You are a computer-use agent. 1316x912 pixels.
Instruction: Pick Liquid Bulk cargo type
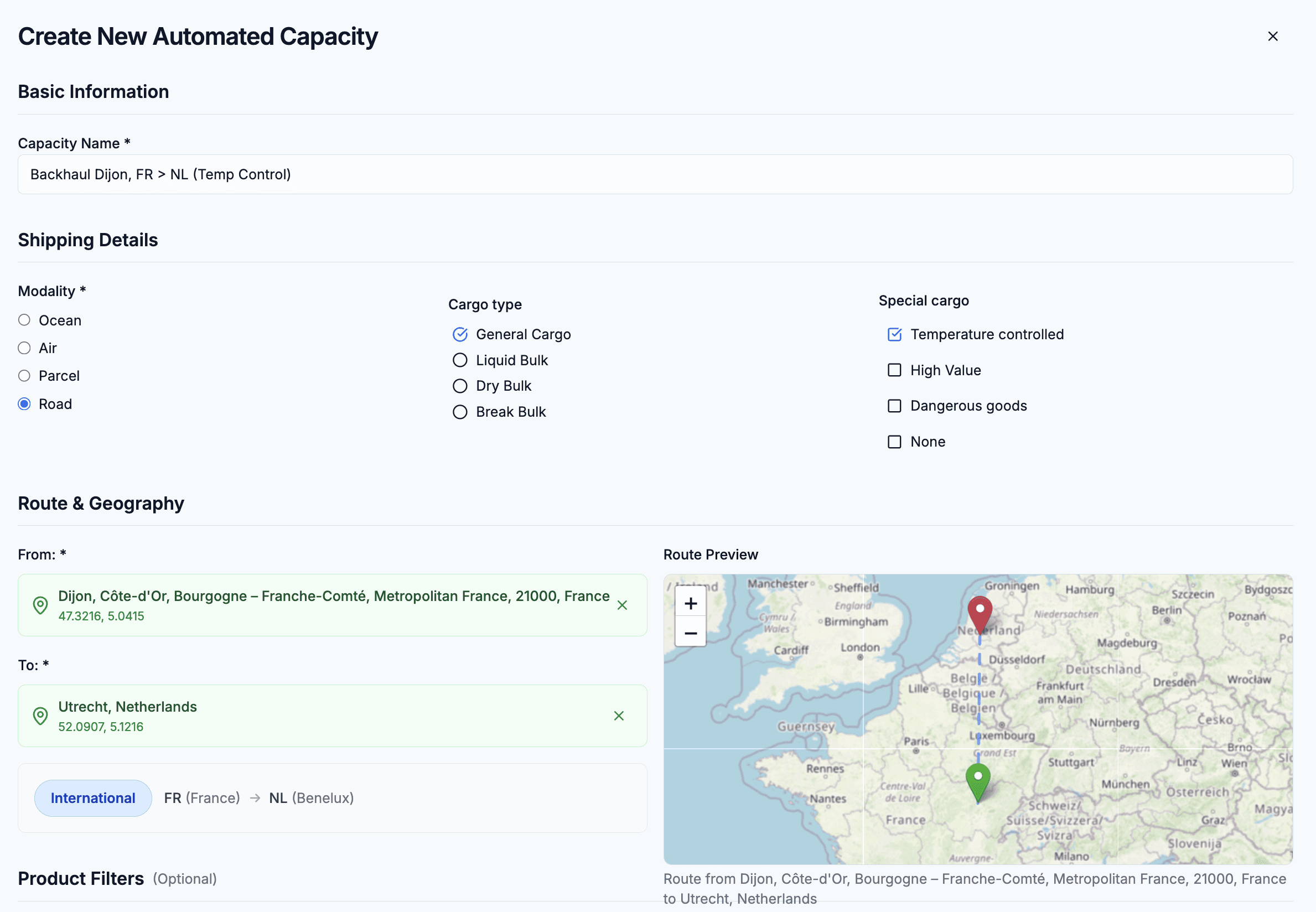coord(460,360)
